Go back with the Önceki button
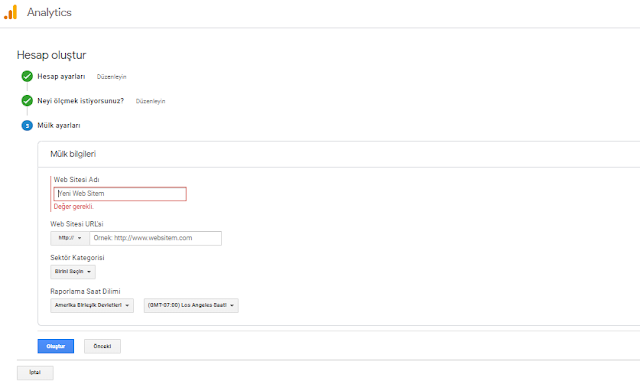The image size is (640, 391). tap(102, 346)
